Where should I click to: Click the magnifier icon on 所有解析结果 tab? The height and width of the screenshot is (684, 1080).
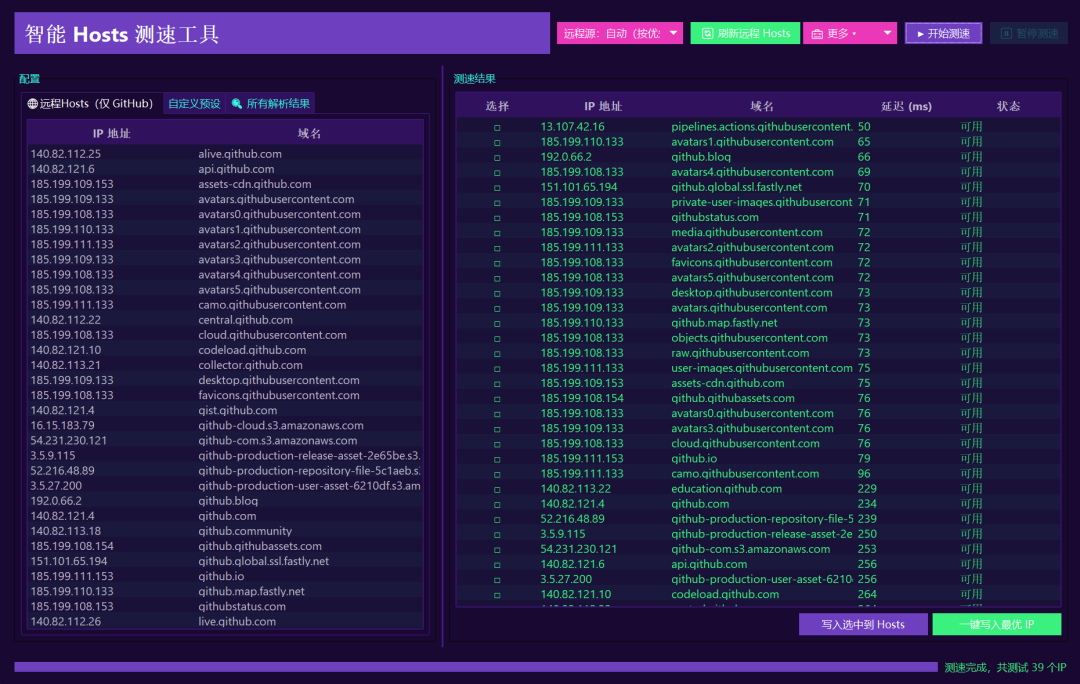pyautogui.click(x=237, y=104)
